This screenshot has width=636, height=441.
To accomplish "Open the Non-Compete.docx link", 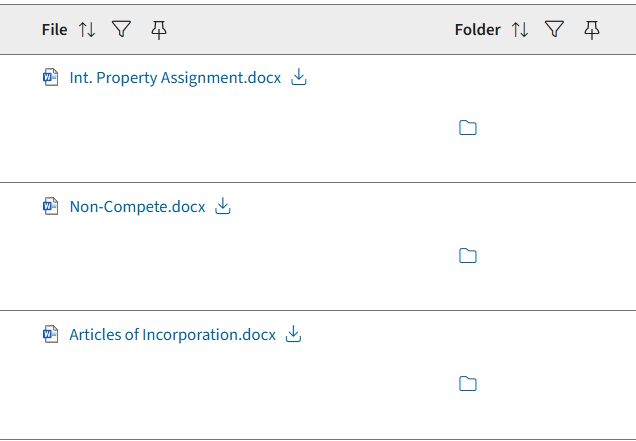I will pos(137,207).
